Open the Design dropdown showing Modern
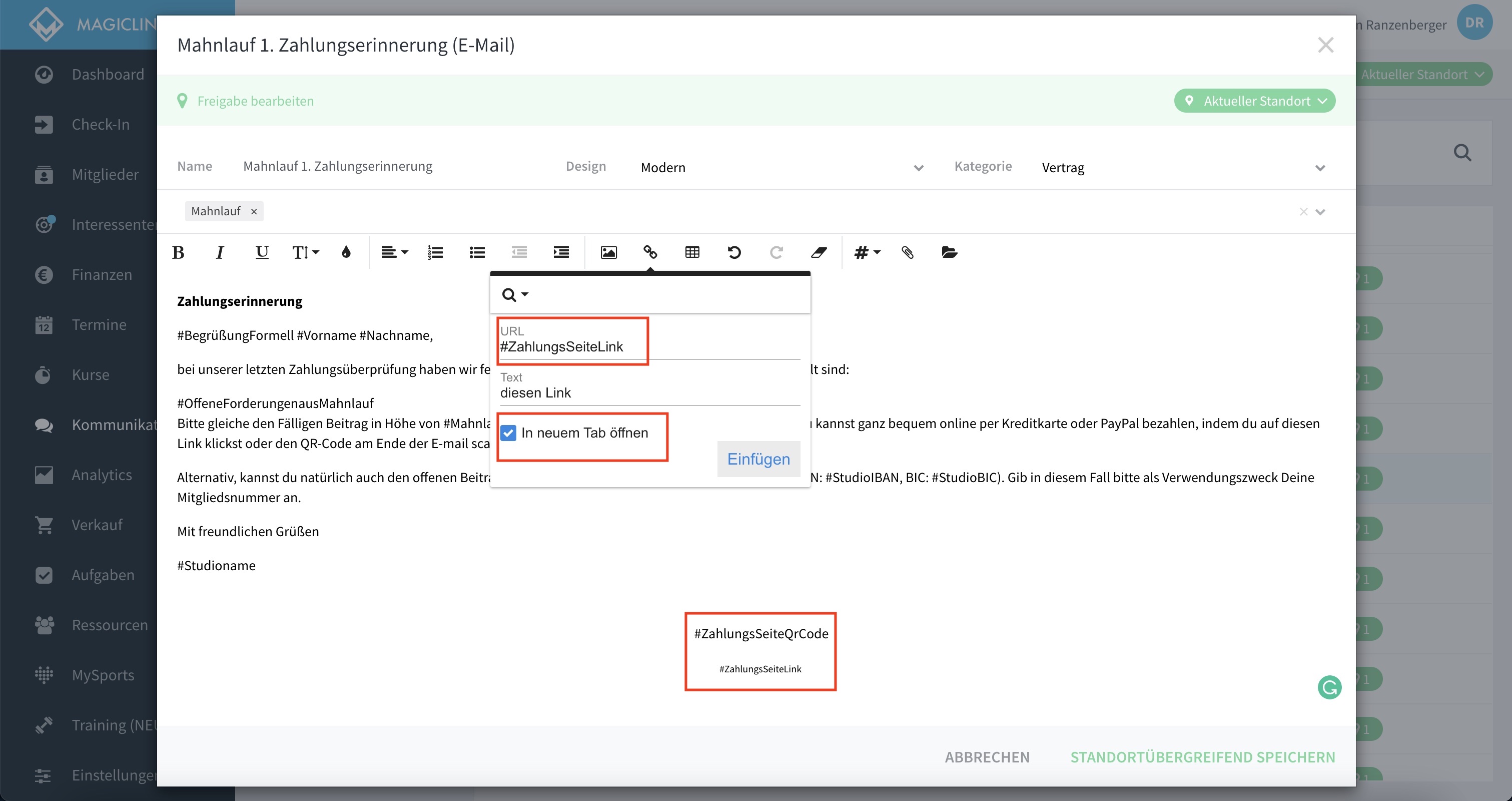The height and width of the screenshot is (801, 1512). point(782,168)
